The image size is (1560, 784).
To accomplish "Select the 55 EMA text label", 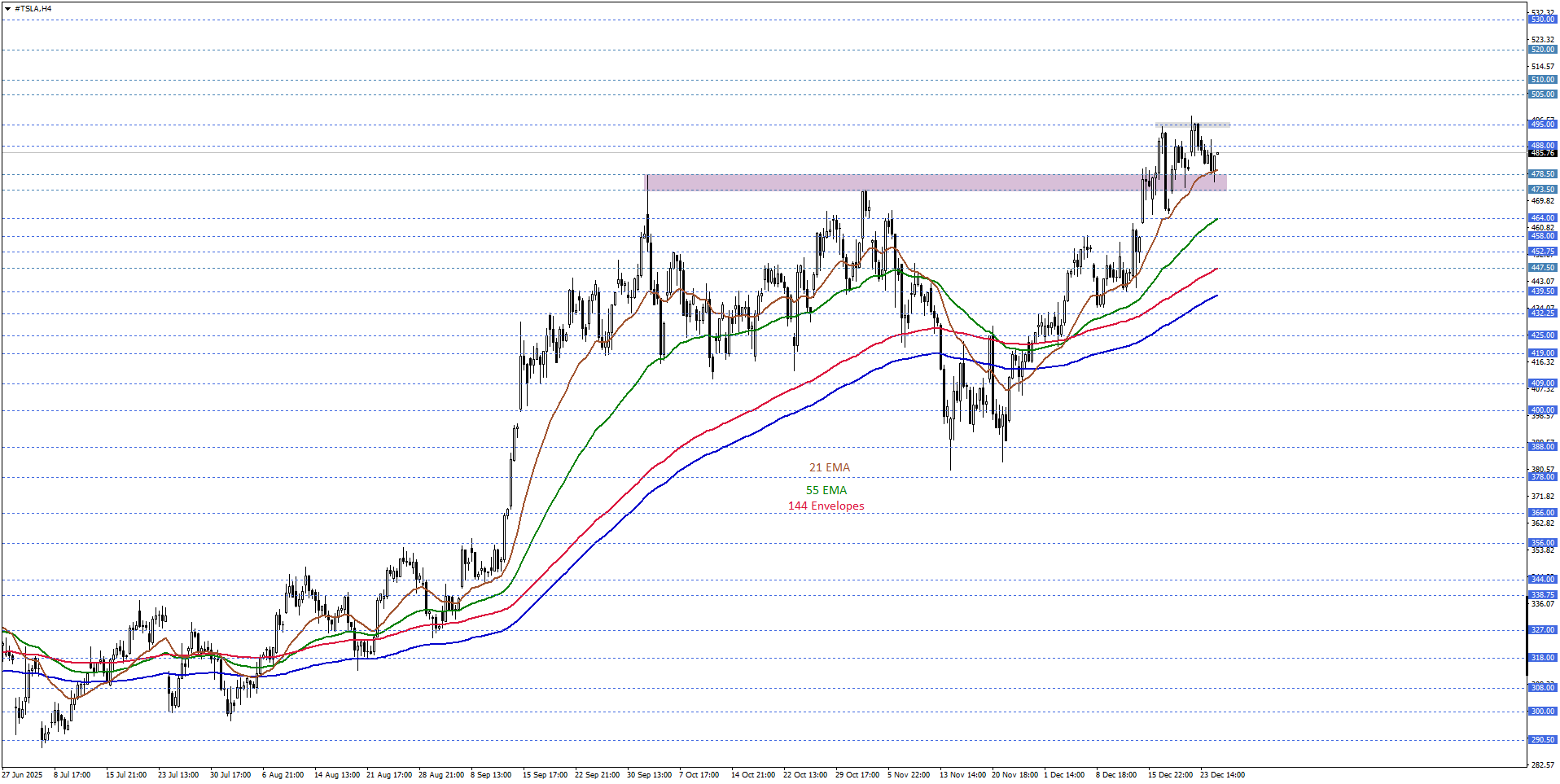I will click(826, 490).
